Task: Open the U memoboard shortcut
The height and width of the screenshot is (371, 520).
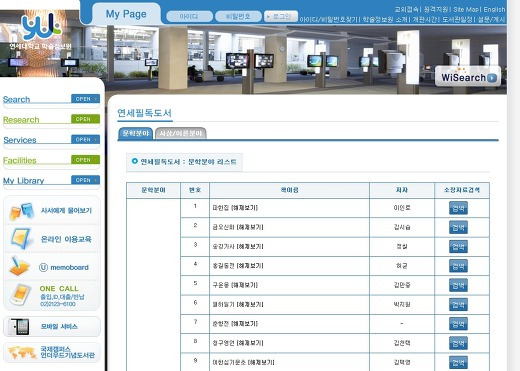Action: 52,267
